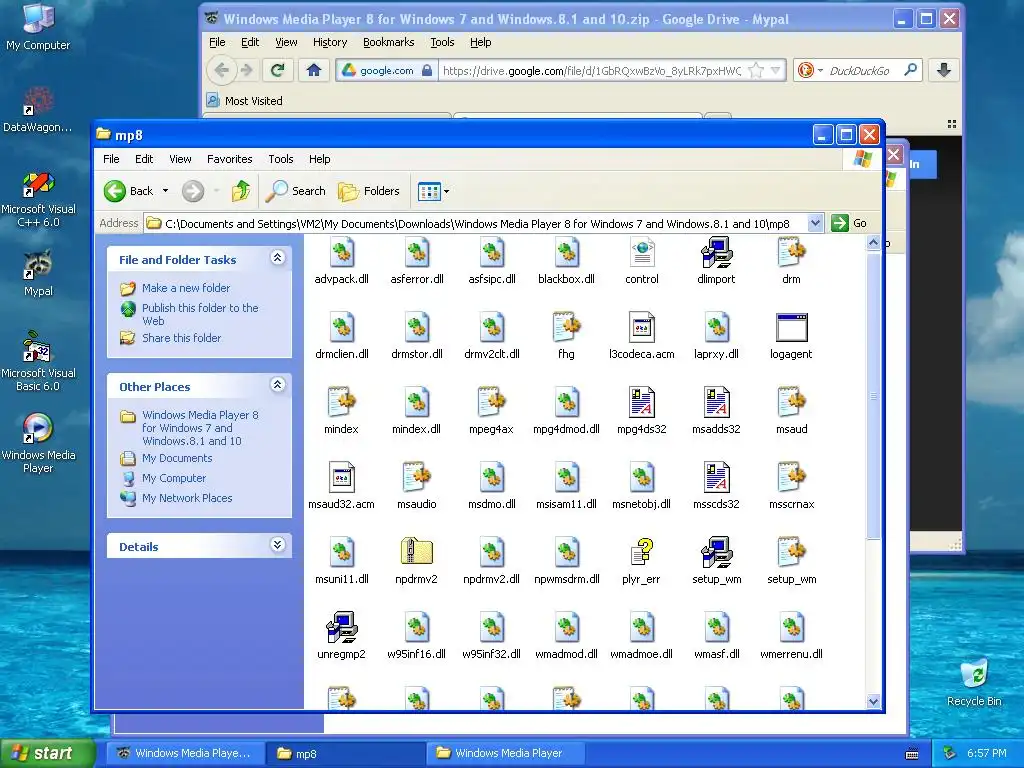
Task: Open the Tools menu in mp8 window
Action: point(281,159)
